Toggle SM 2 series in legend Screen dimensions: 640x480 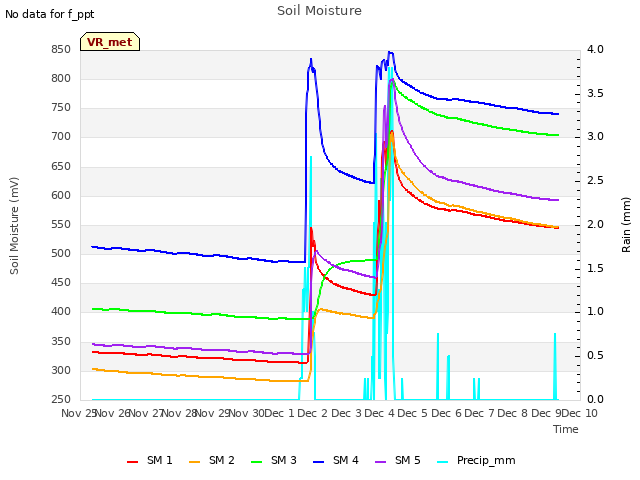212,460
